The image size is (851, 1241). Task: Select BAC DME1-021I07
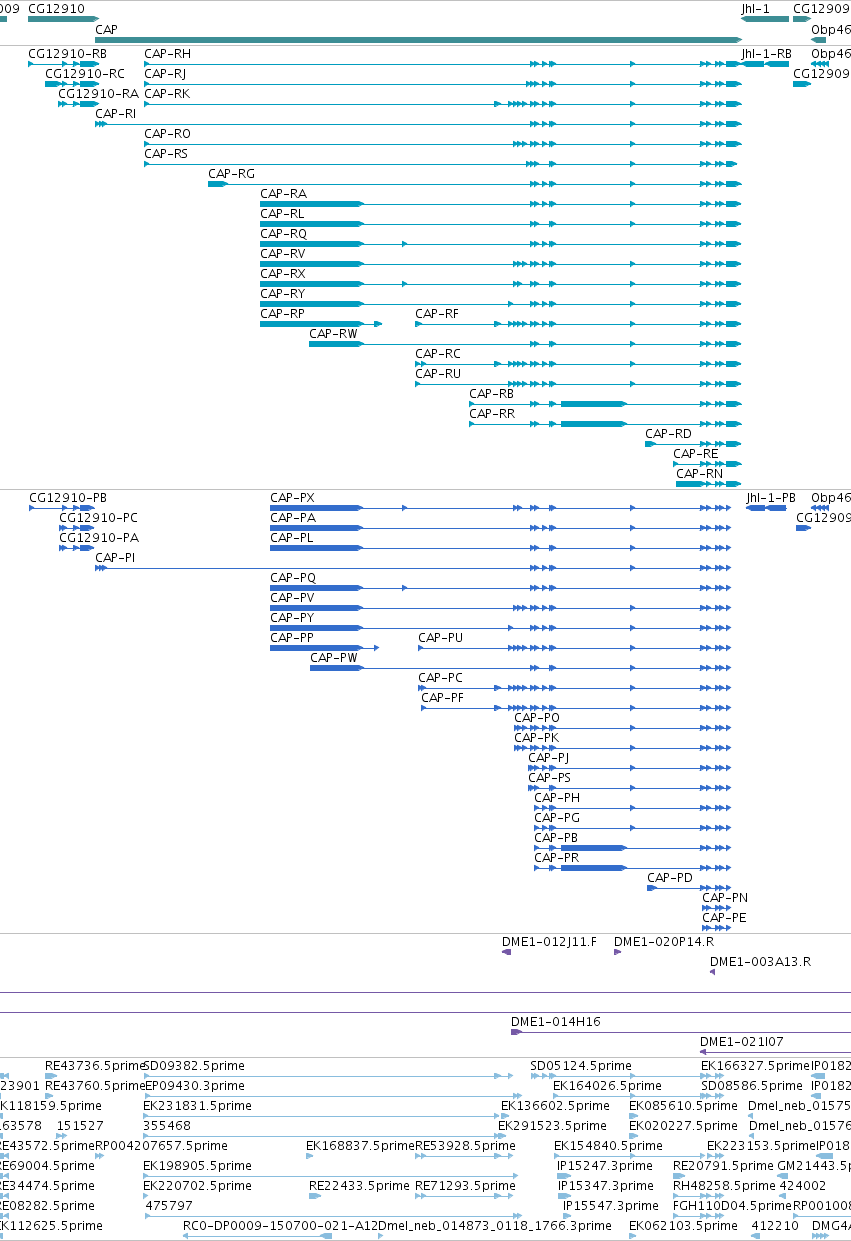(x=775, y=1052)
